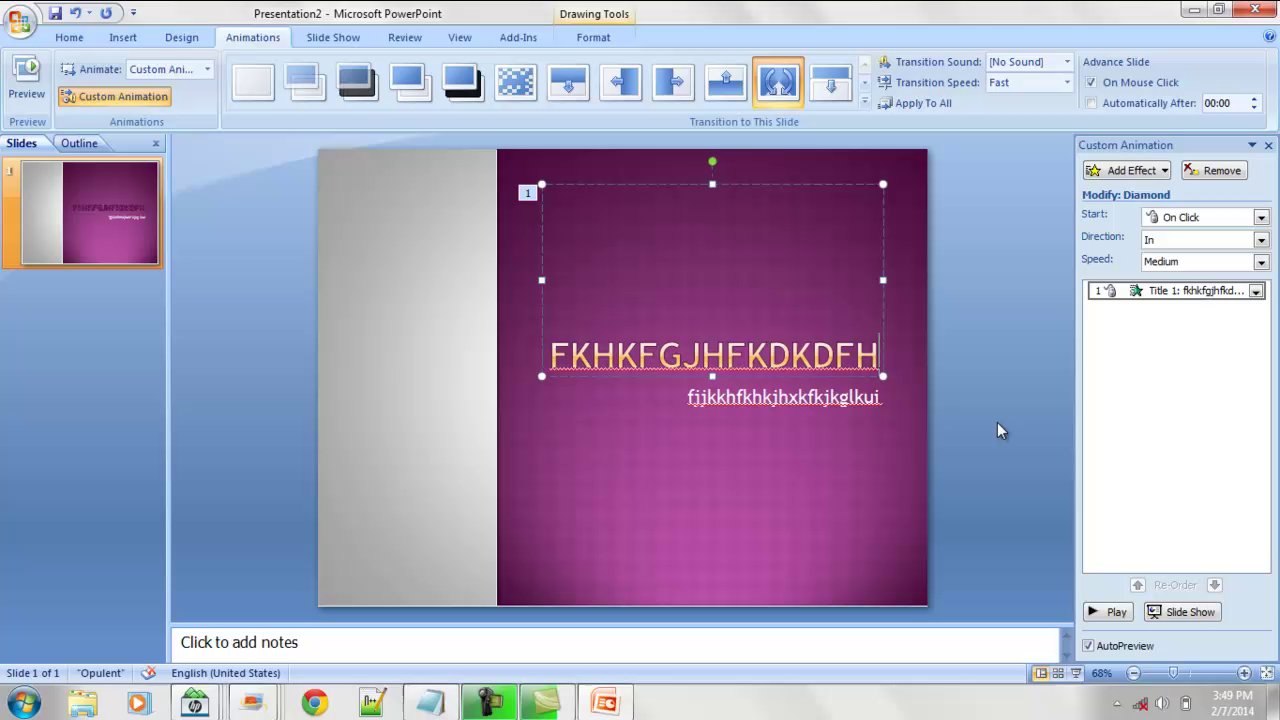Toggle the On Mouse Click checkbox
Screen dimensions: 1280x720
tap(1091, 83)
